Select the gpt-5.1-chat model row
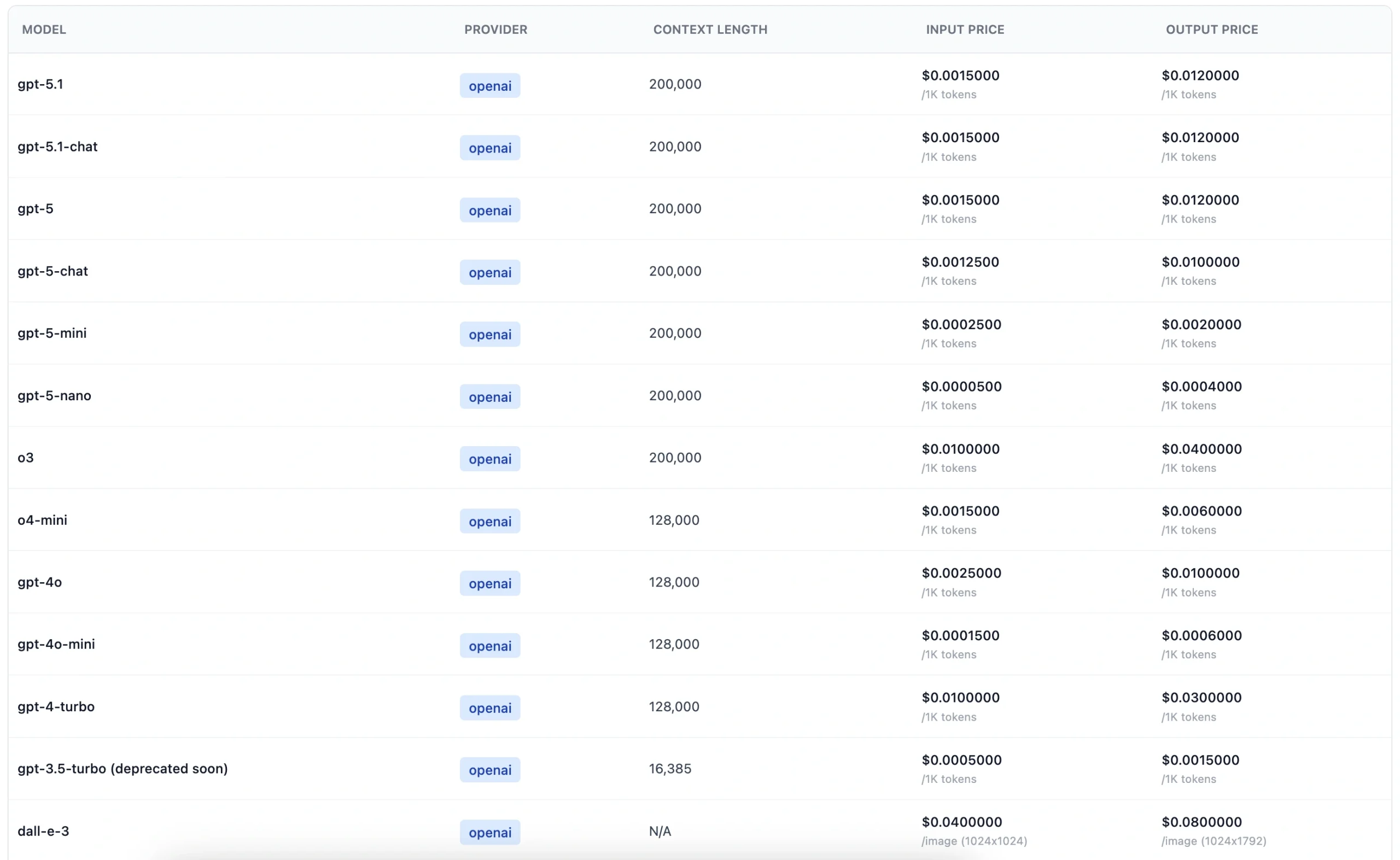Screen dimensions: 1400x860 coord(57,147)
